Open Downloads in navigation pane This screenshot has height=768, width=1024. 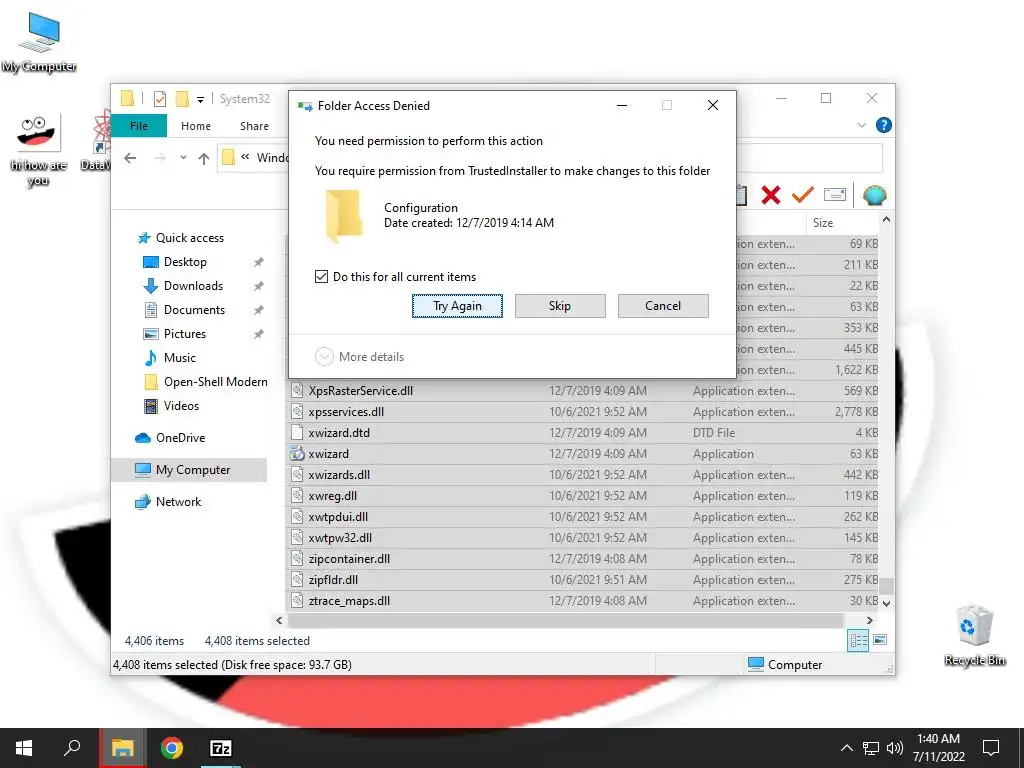pos(193,286)
